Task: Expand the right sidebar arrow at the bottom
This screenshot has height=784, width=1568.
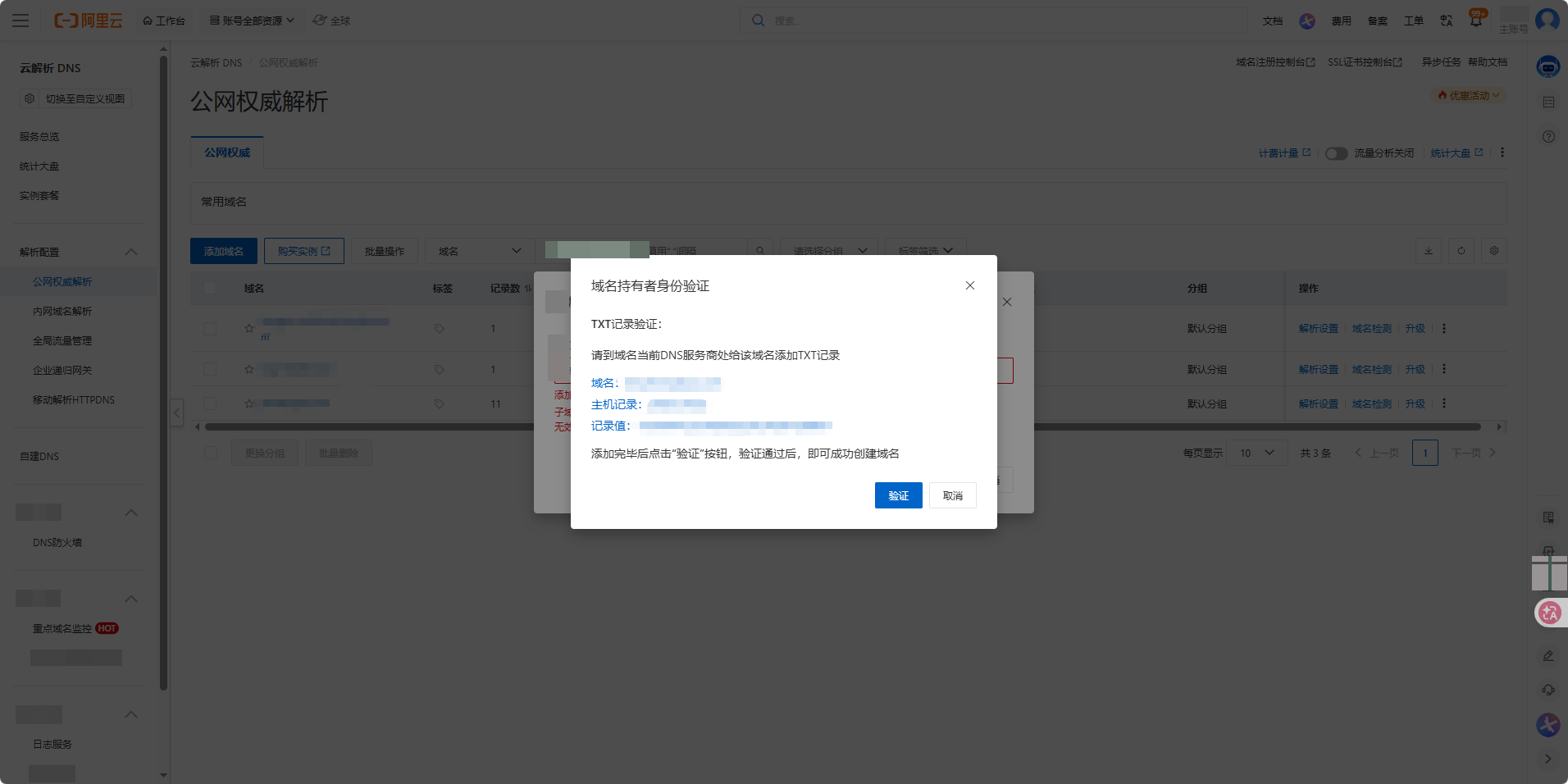Action: tap(1548, 759)
